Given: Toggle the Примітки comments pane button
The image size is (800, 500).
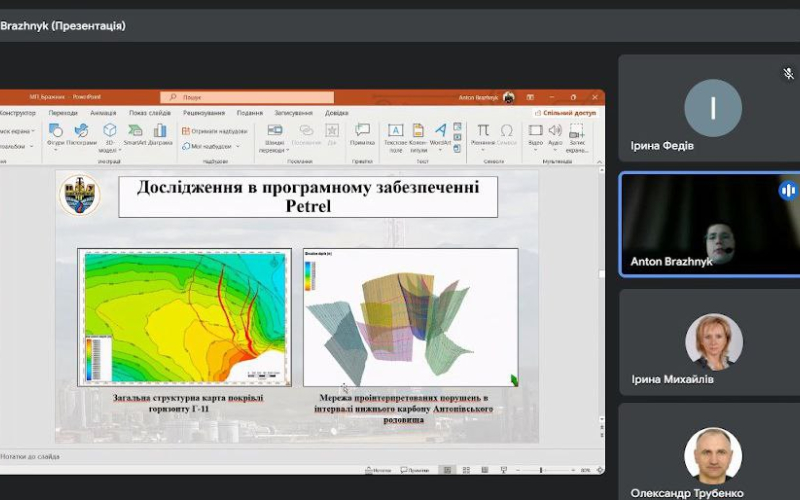Looking at the screenshot, I should [415, 470].
